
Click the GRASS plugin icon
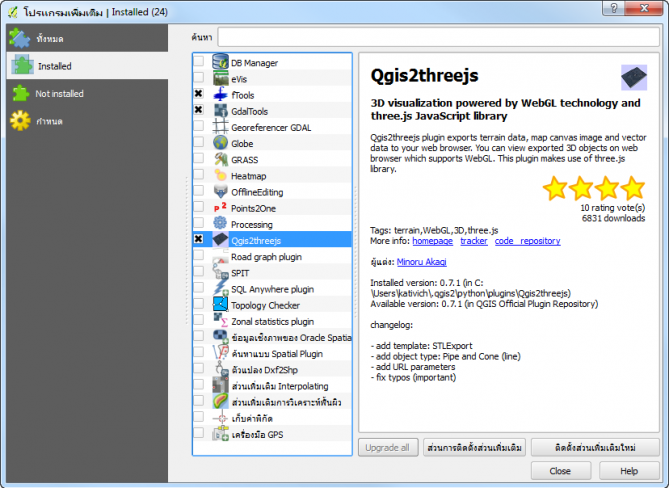(x=220, y=159)
